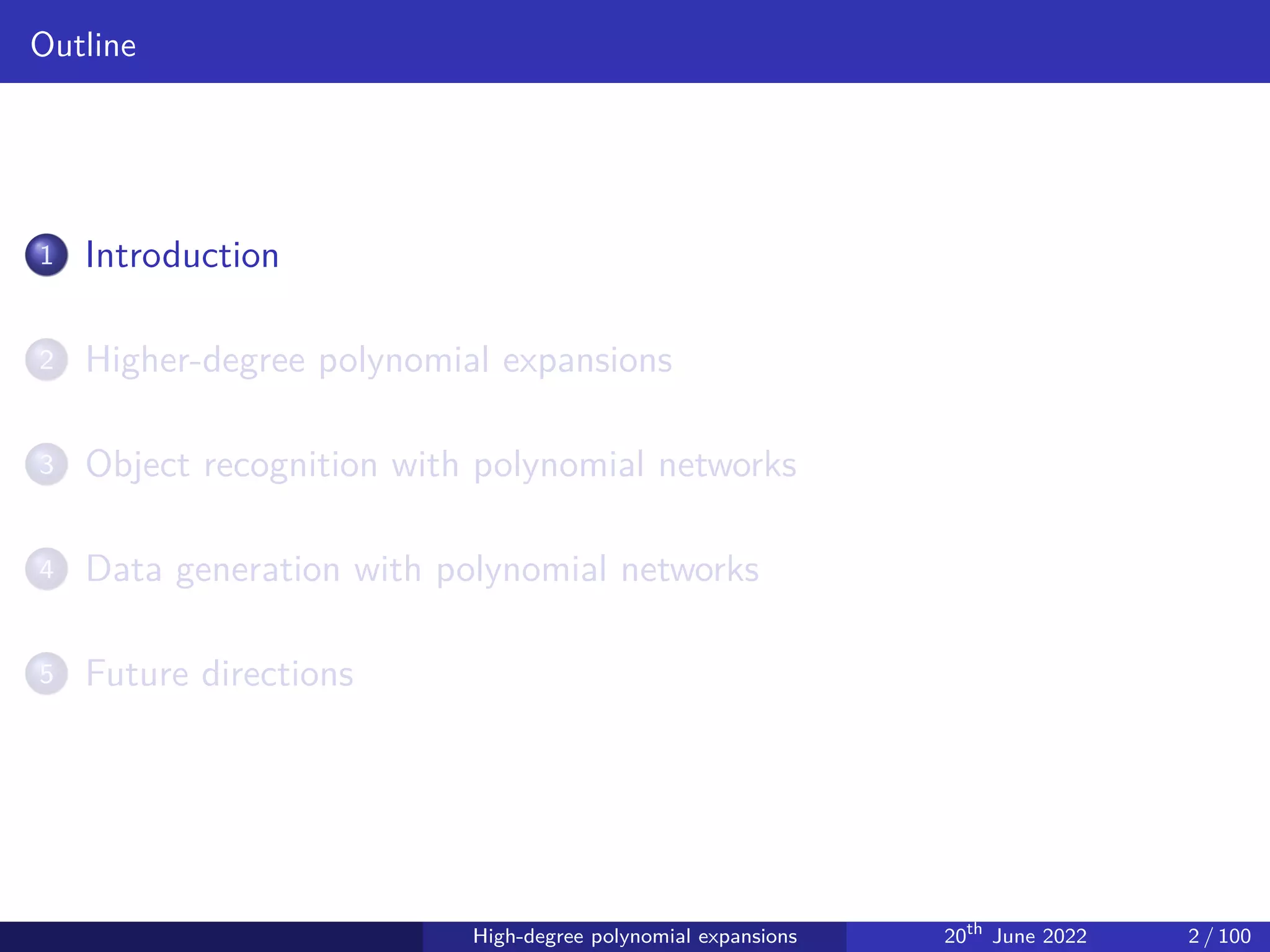Go to Object recognition with polynomial networks

coord(440,465)
